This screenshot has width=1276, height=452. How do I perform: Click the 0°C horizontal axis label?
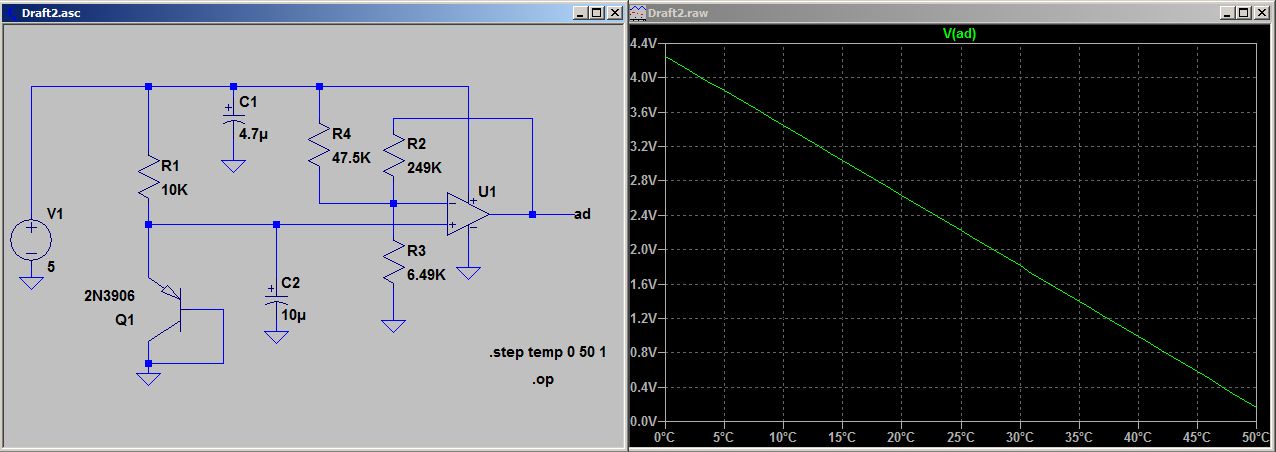click(665, 438)
